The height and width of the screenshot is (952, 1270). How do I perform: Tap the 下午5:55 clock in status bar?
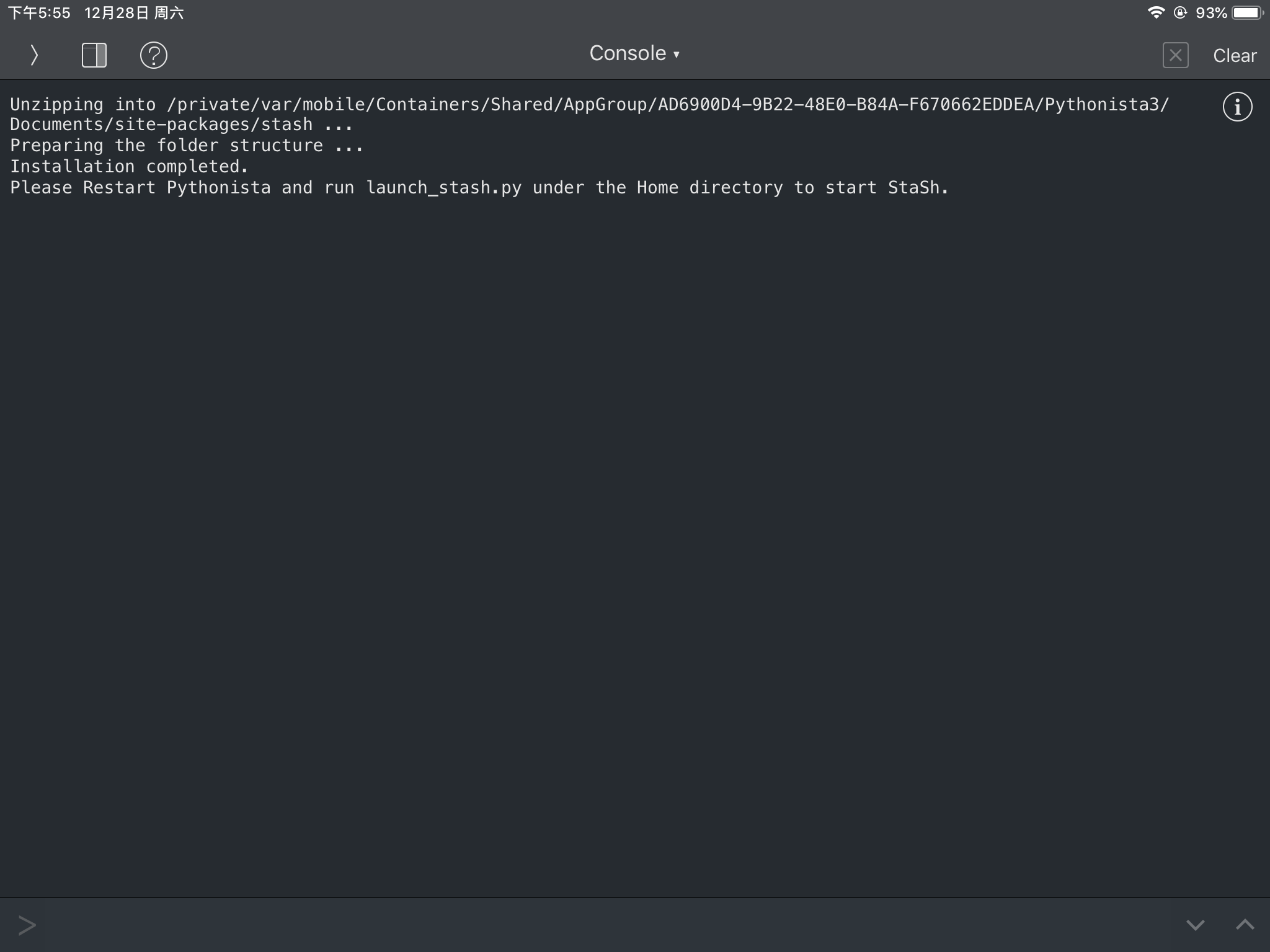click(x=39, y=13)
